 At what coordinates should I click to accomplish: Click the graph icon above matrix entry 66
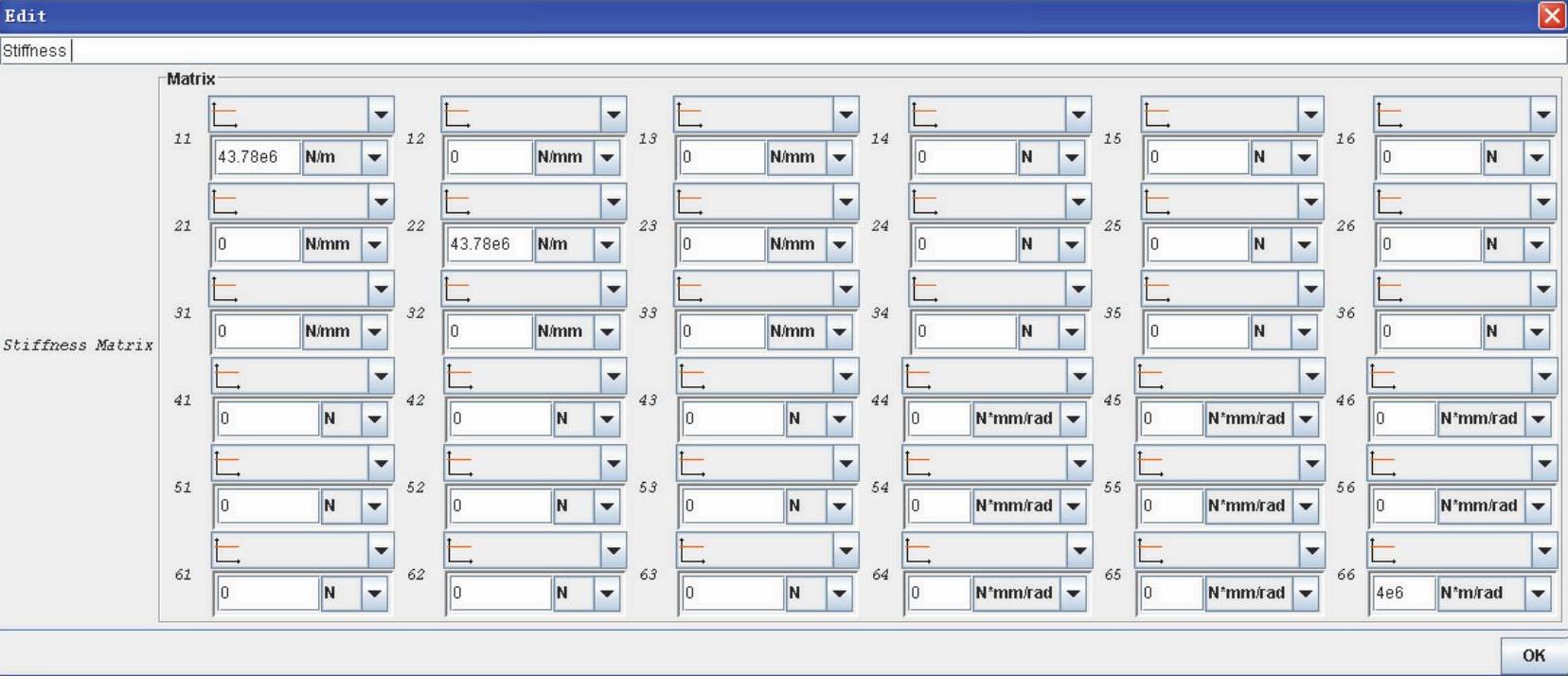[x=1382, y=551]
